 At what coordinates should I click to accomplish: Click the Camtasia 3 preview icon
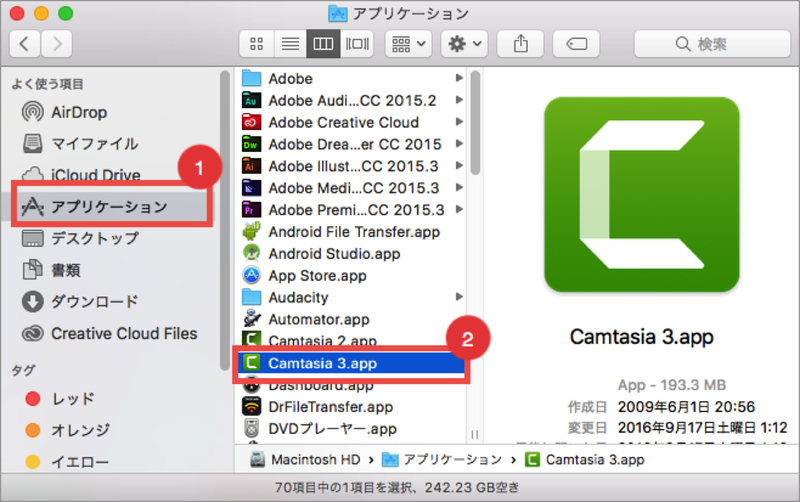tap(641, 194)
